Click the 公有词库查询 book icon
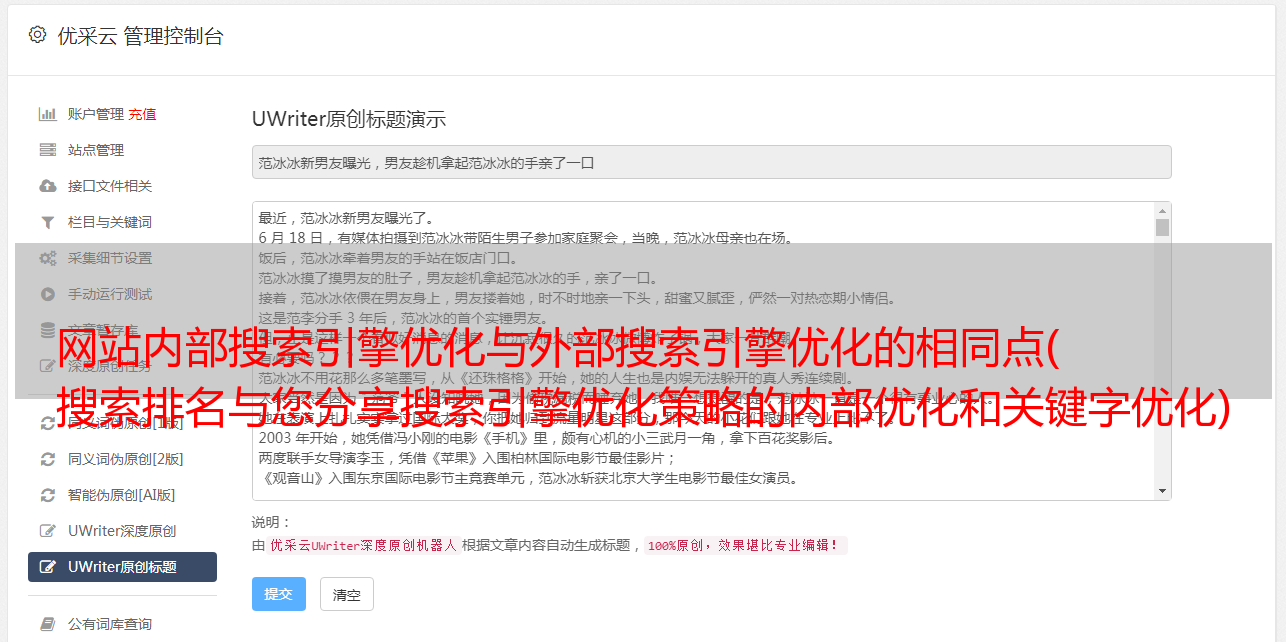 click(47, 624)
